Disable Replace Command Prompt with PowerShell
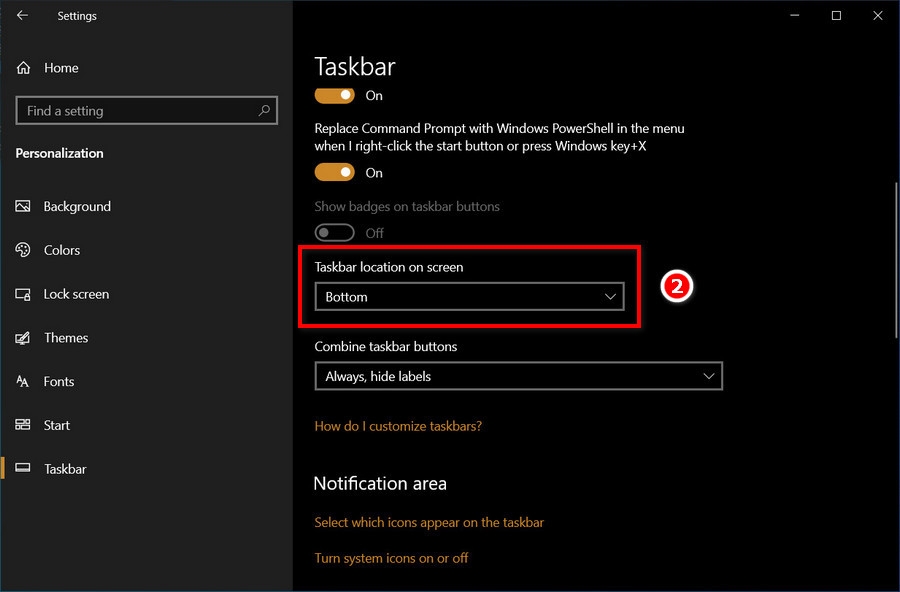Screen dimensions: 900x592 point(334,172)
